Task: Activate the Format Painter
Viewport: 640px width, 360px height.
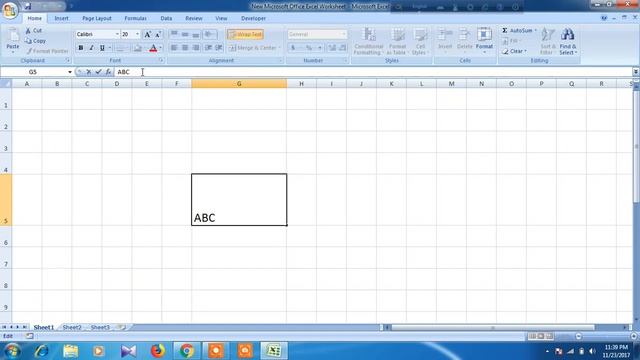Action: click(x=47, y=51)
